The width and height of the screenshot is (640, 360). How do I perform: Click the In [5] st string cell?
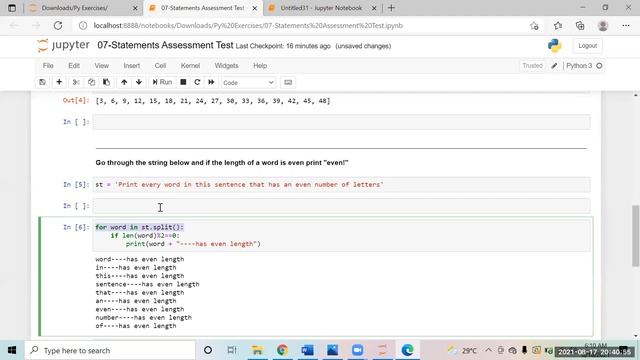point(341,184)
